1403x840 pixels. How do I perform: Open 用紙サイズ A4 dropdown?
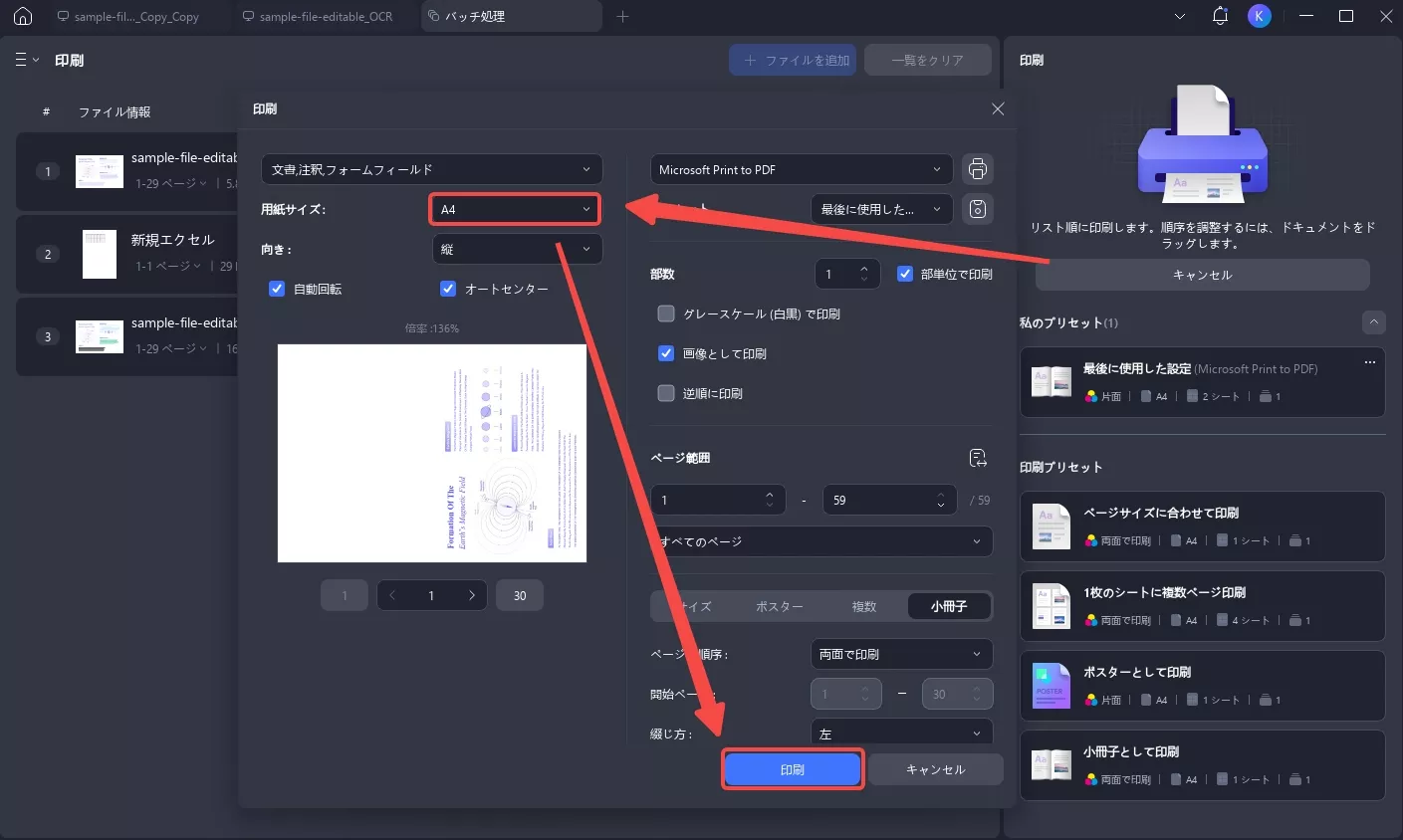pyautogui.click(x=515, y=209)
